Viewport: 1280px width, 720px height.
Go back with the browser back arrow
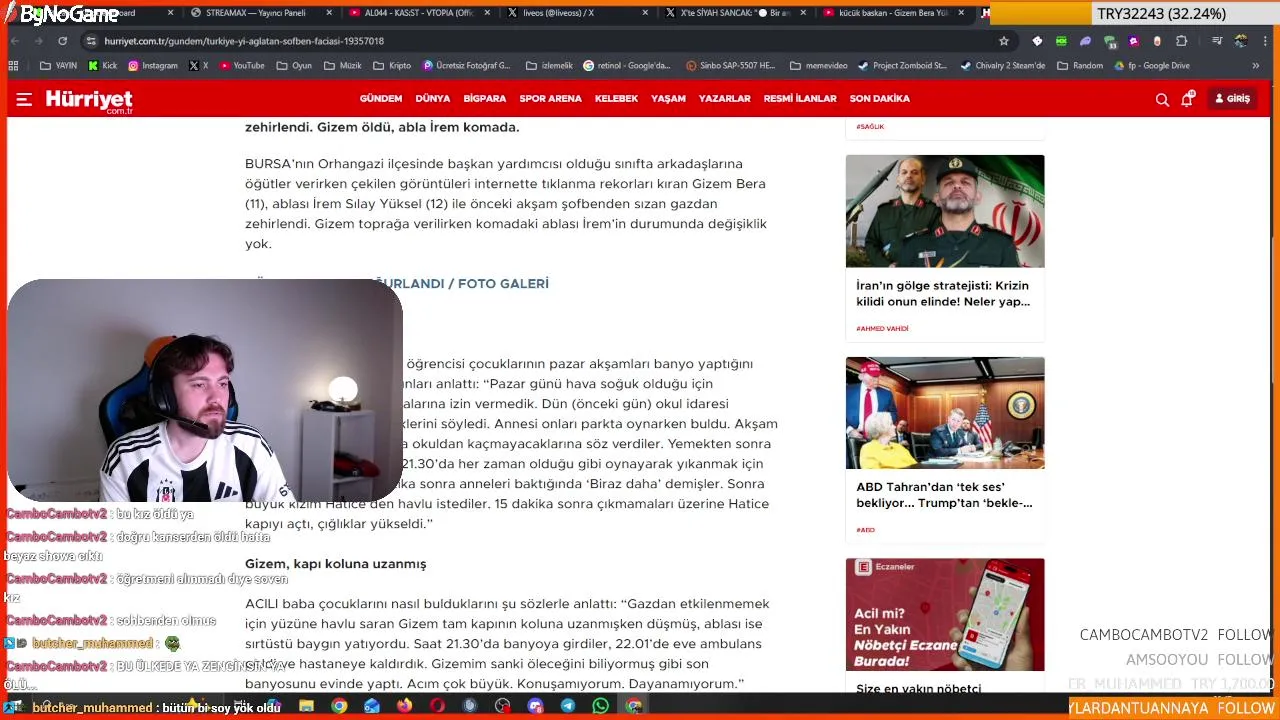coord(15,41)
